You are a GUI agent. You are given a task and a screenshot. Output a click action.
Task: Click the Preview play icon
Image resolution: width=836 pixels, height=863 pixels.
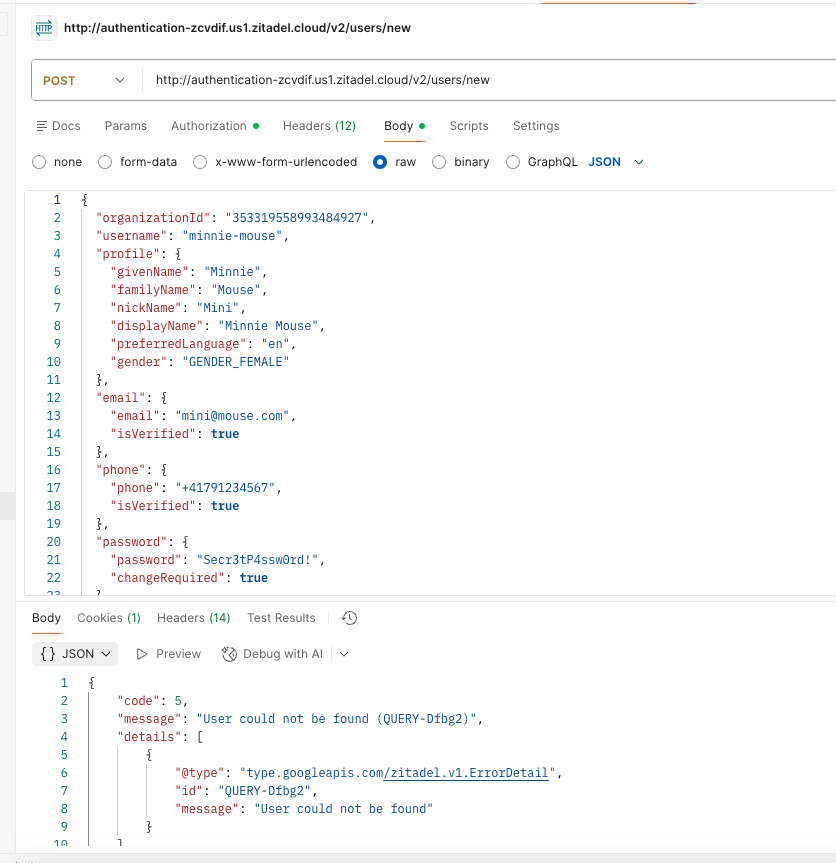click(x=142, y=654)
